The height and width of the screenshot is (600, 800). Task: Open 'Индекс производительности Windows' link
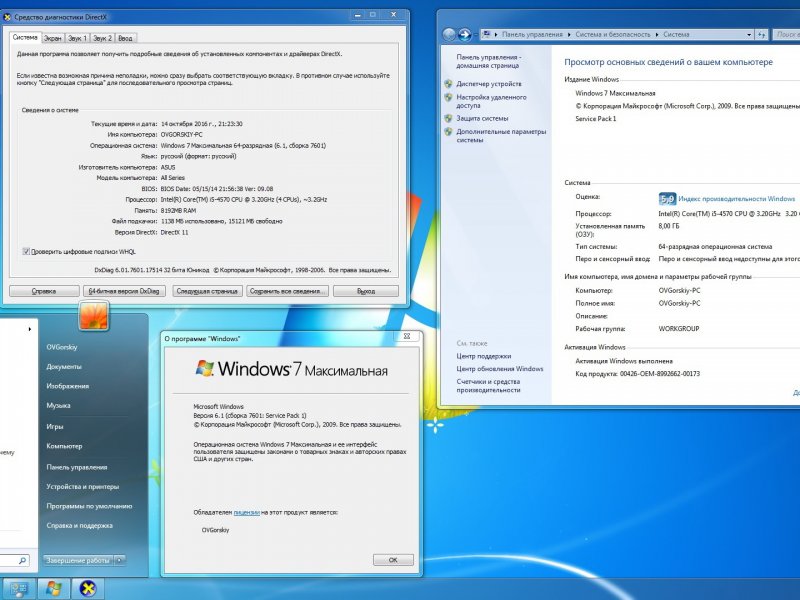(x=737, y=198)
